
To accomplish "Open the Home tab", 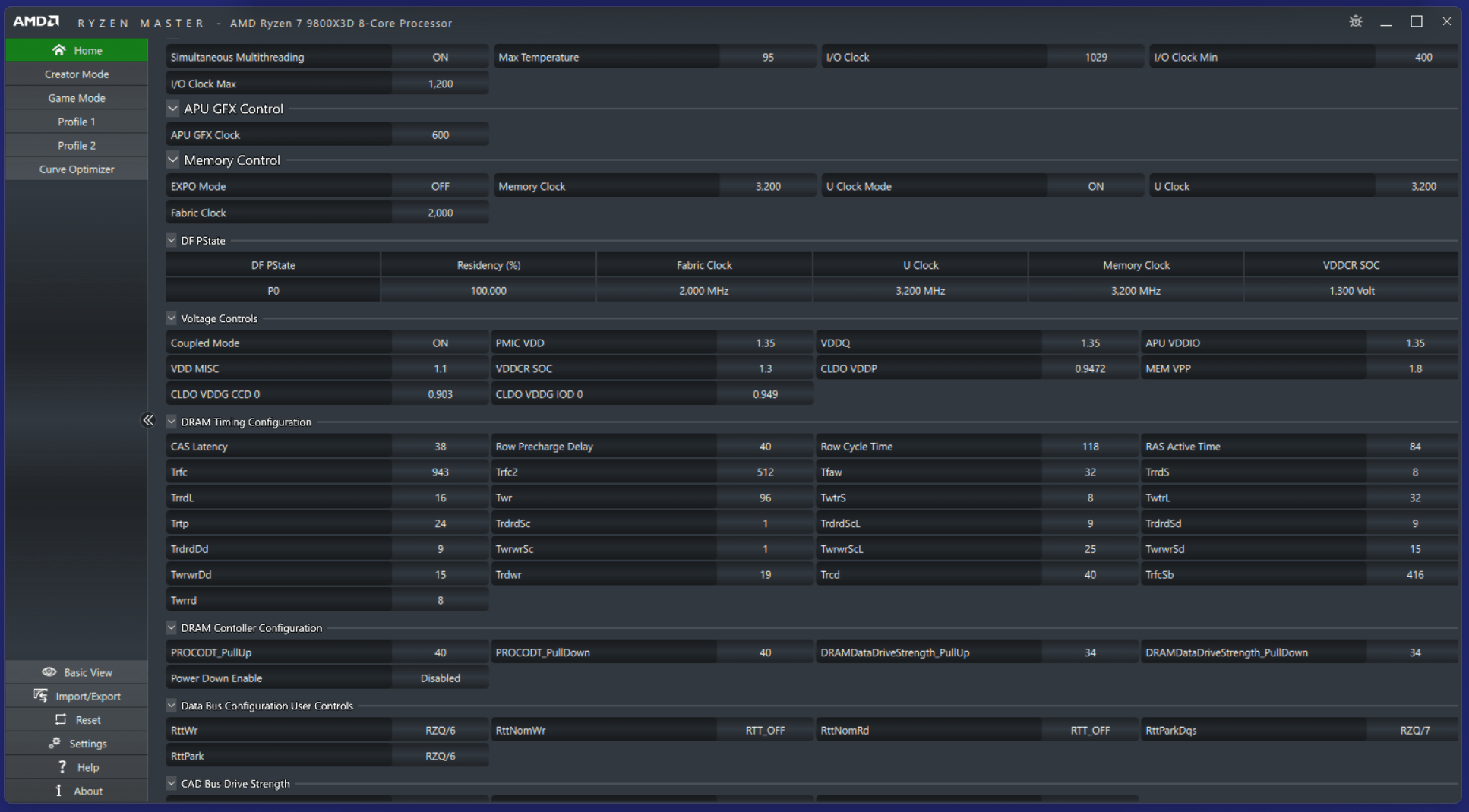I will pos(77,50).
